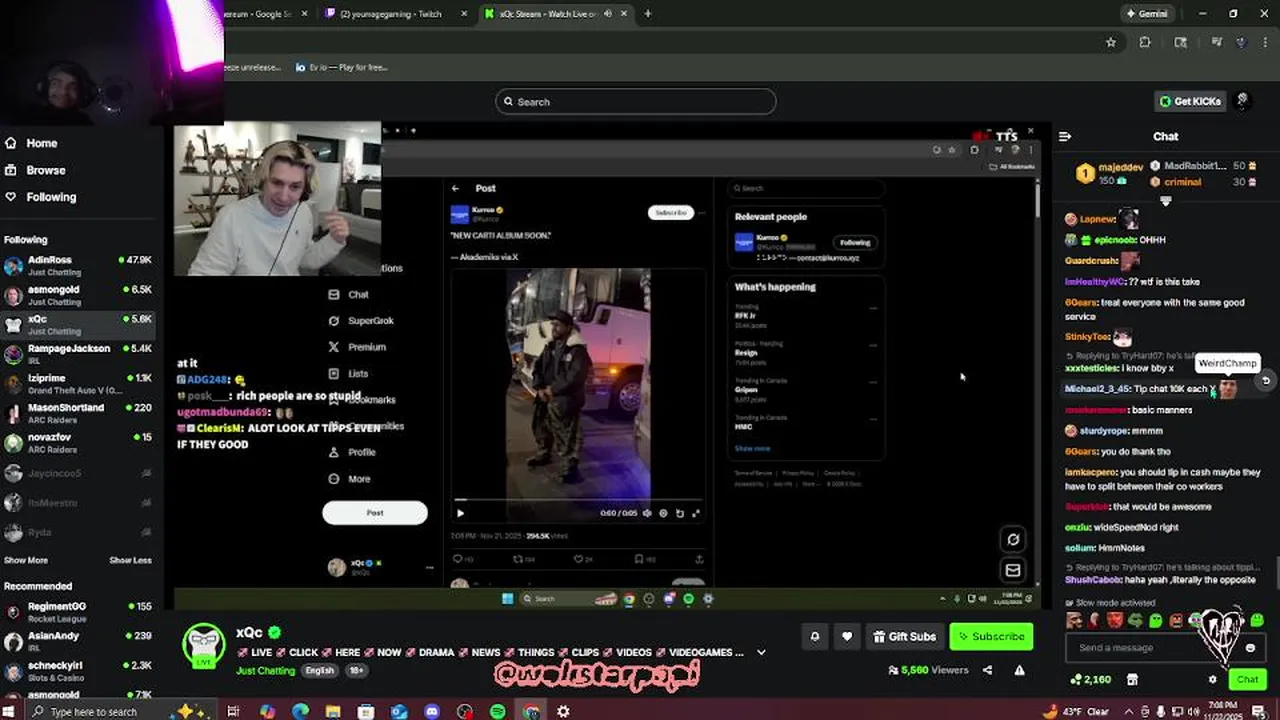
Task: Open xQc channel avatar with LIVE badge
Action: (x=204, y=646)
